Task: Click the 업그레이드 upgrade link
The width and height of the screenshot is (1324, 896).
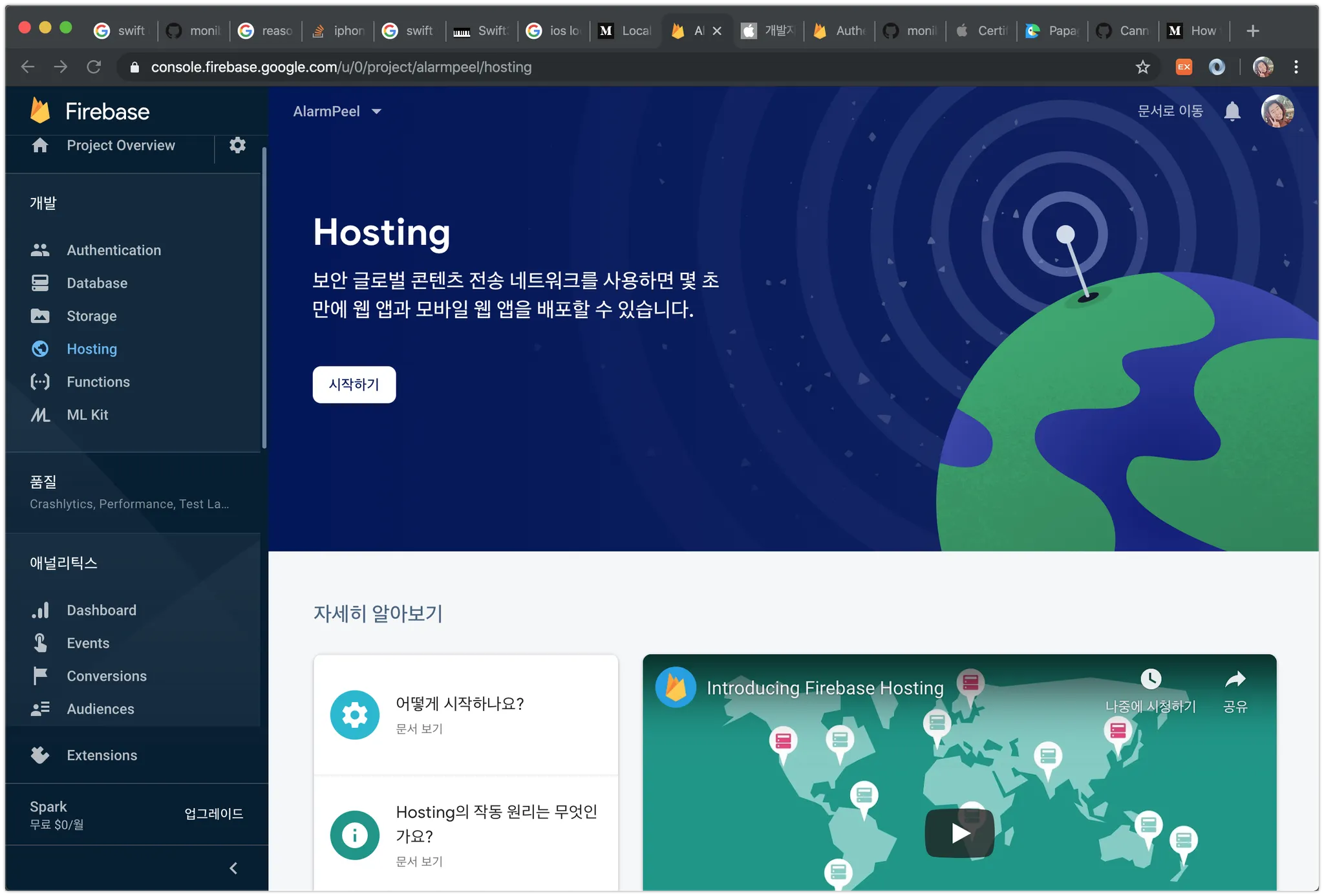Action: (213, 814)
